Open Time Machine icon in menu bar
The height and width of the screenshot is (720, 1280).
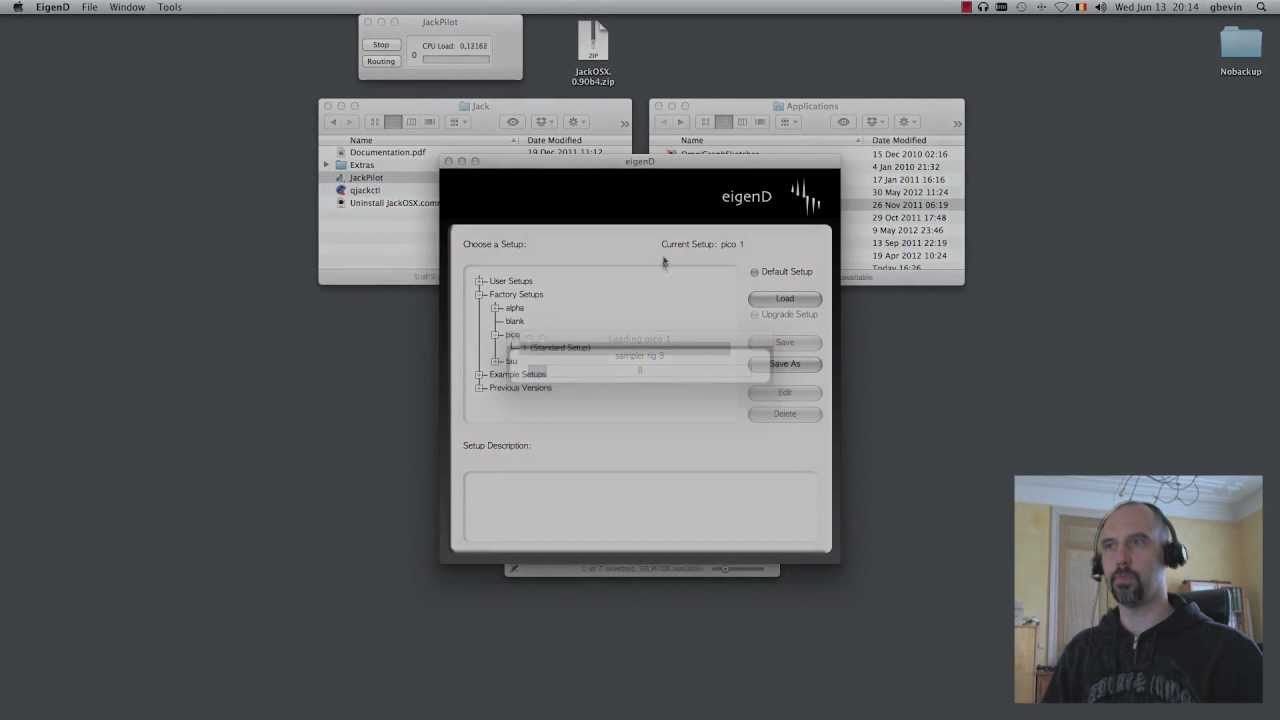[x=1021, y=7]
